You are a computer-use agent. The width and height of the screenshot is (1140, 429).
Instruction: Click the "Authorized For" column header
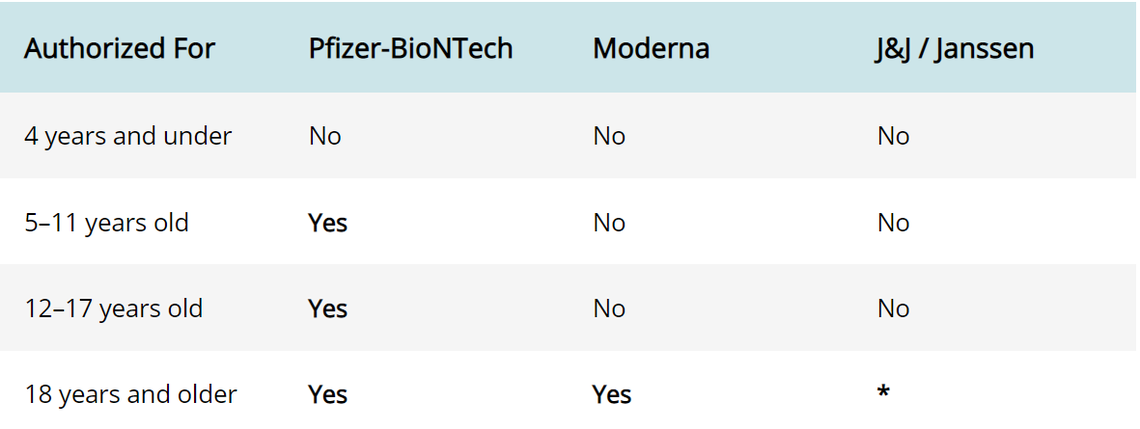tap(119, 49)
